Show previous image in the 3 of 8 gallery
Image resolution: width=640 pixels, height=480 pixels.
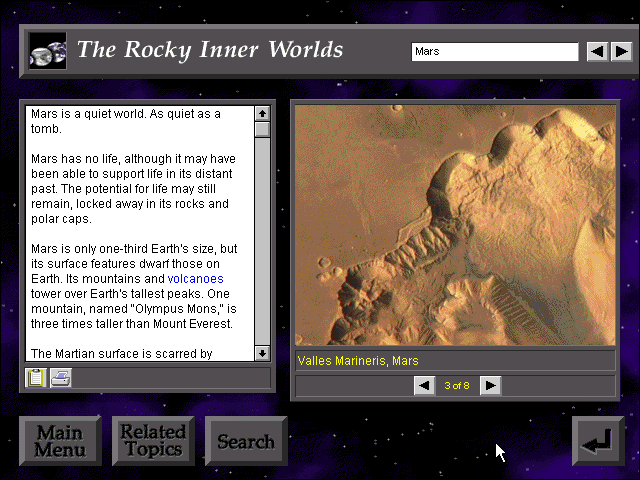pyautogui.click(x=424, y=386)
